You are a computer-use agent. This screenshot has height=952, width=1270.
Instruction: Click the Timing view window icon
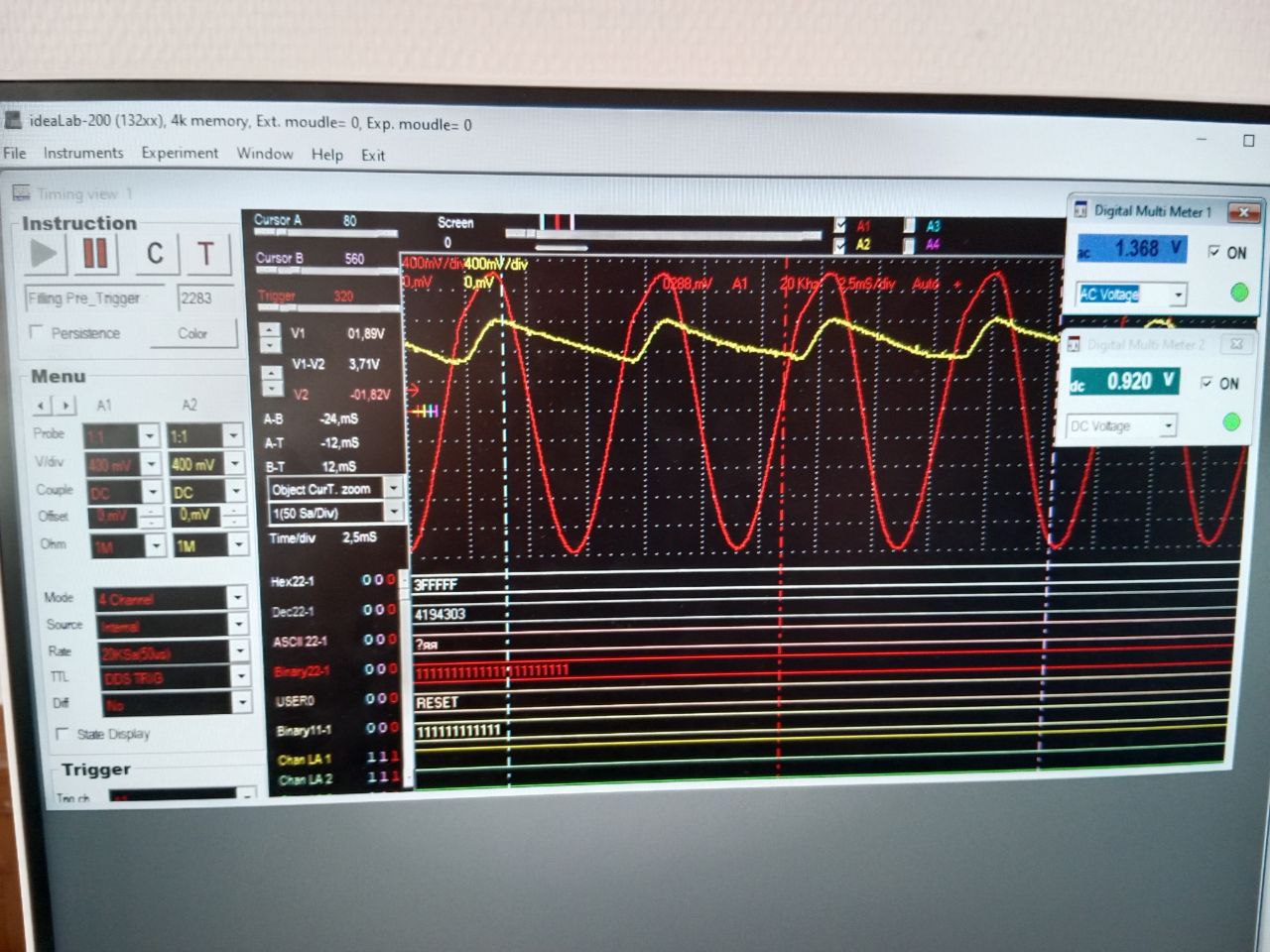point(21,192)
